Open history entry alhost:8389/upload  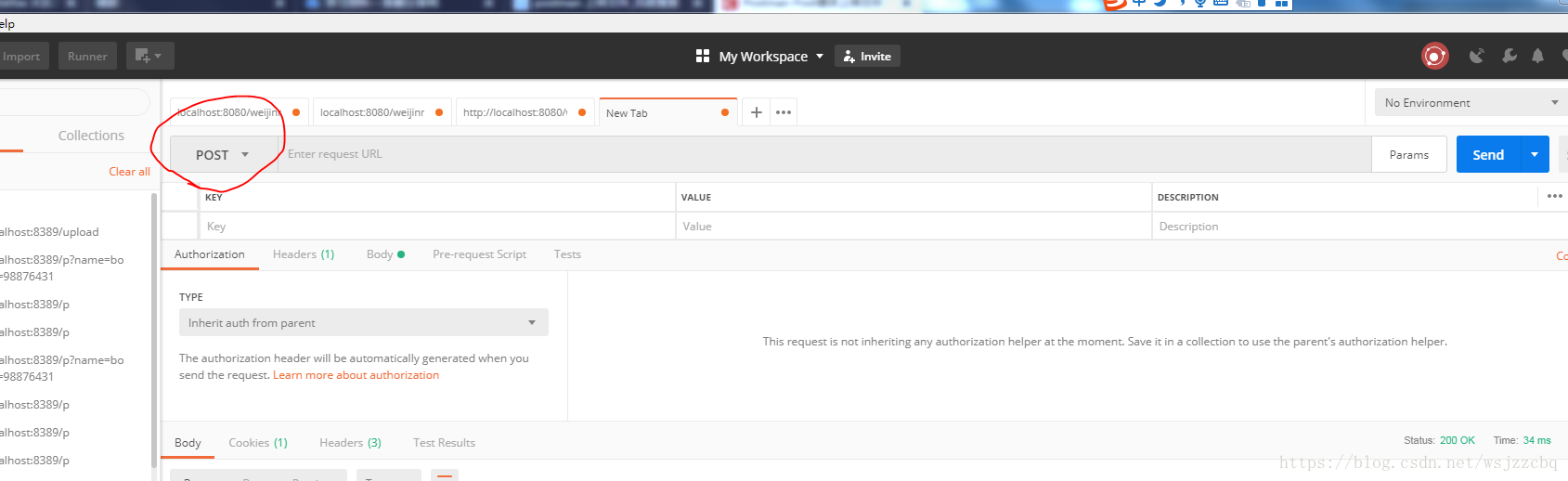point(49,232)
